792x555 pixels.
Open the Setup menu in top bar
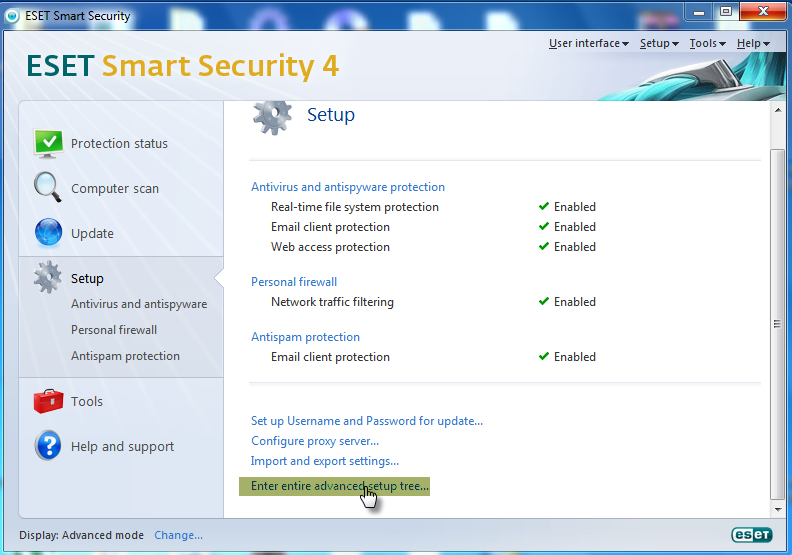[659, 44]
